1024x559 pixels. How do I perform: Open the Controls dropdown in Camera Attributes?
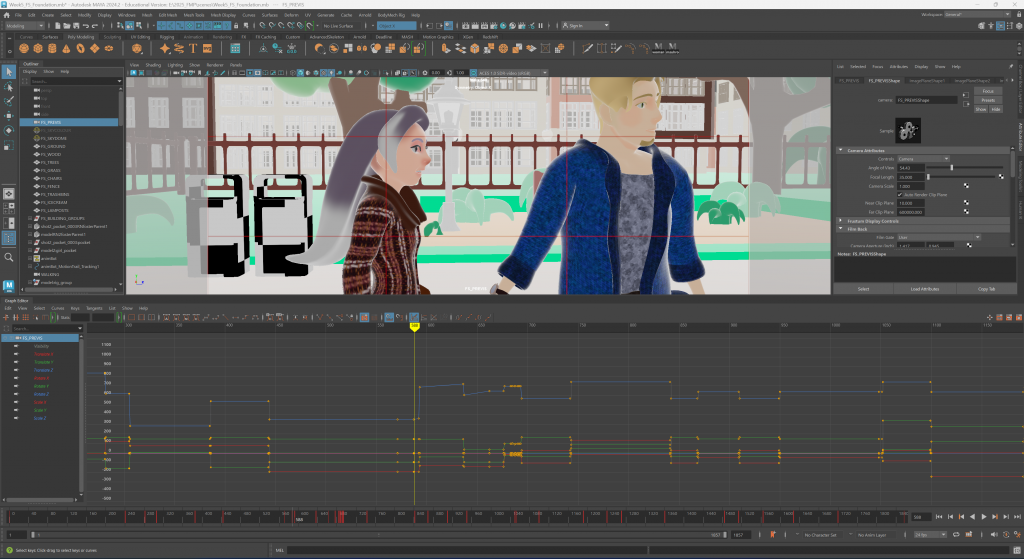(x=922, y=158)
